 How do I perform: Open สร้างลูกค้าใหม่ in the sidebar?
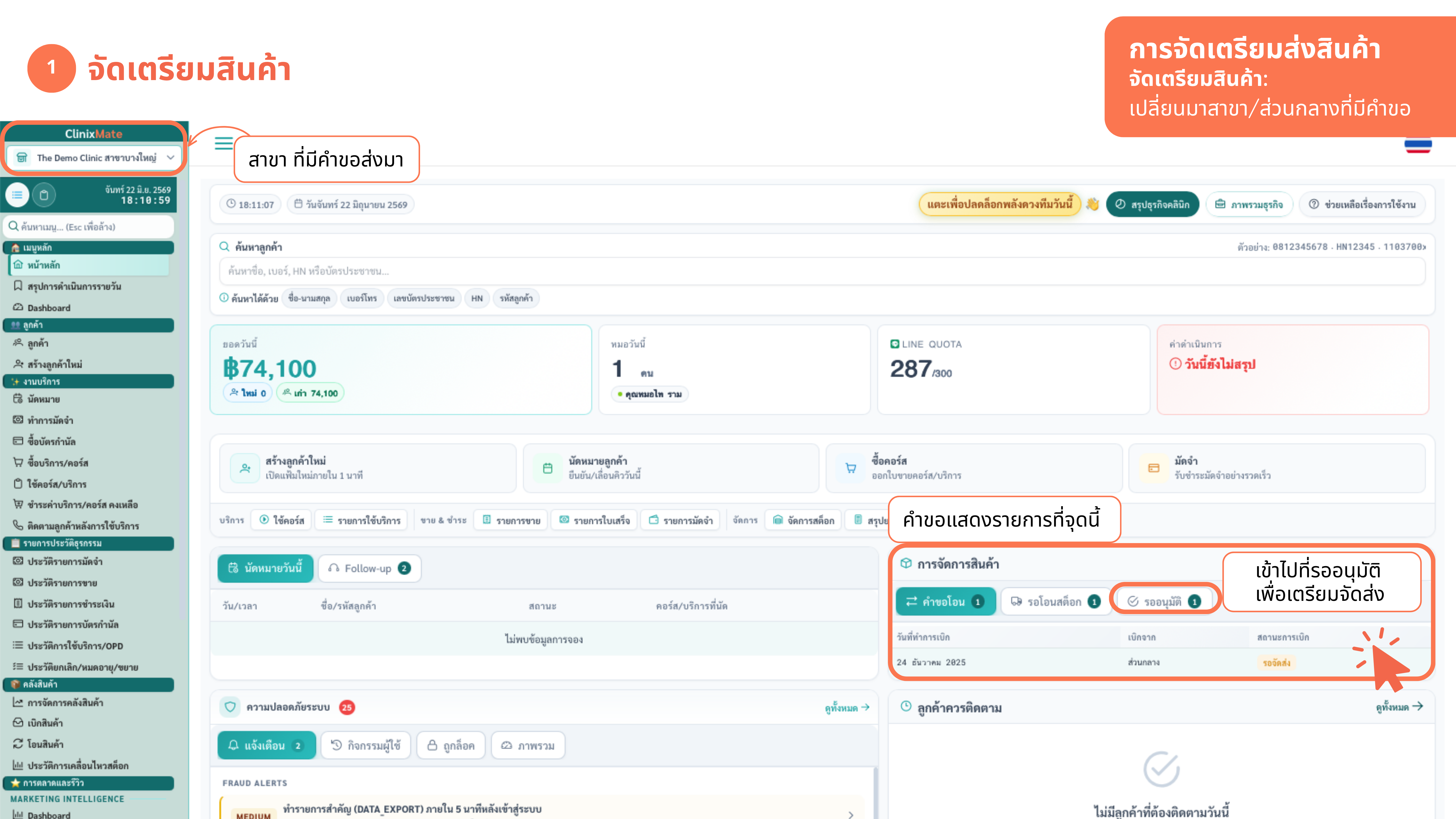click(48, 364)
